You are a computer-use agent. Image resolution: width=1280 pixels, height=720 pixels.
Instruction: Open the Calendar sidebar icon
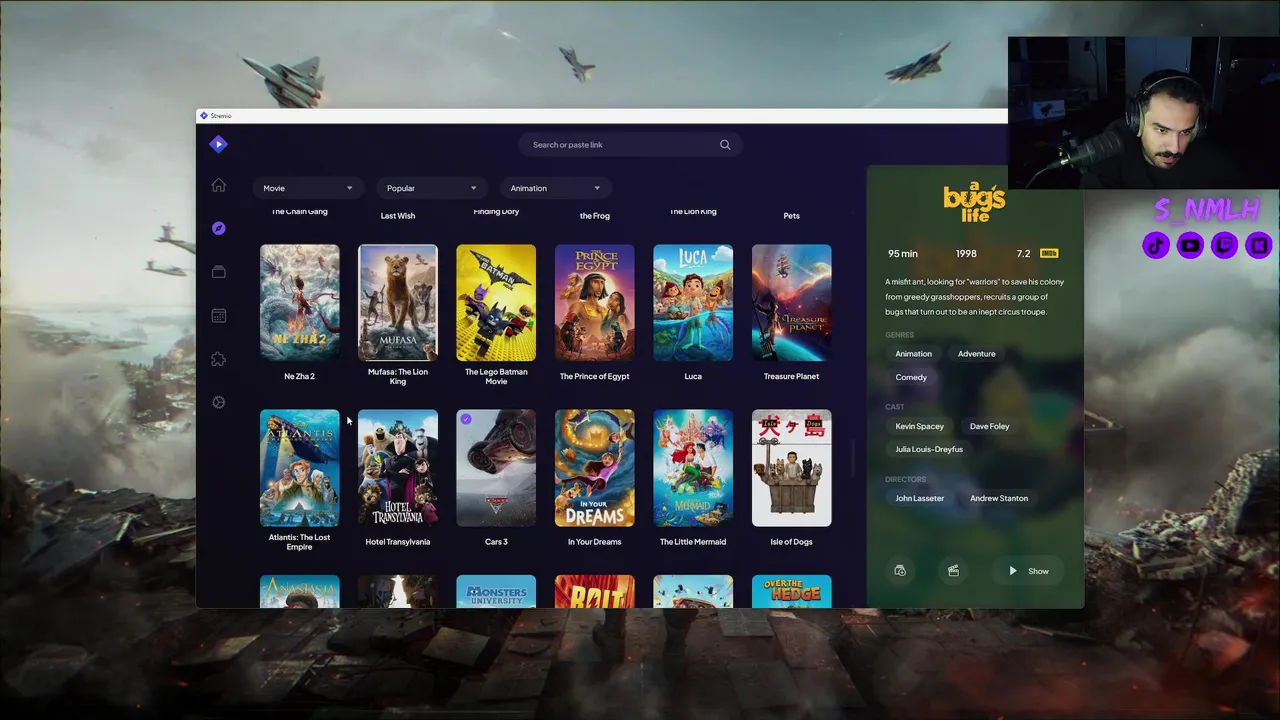218,315
